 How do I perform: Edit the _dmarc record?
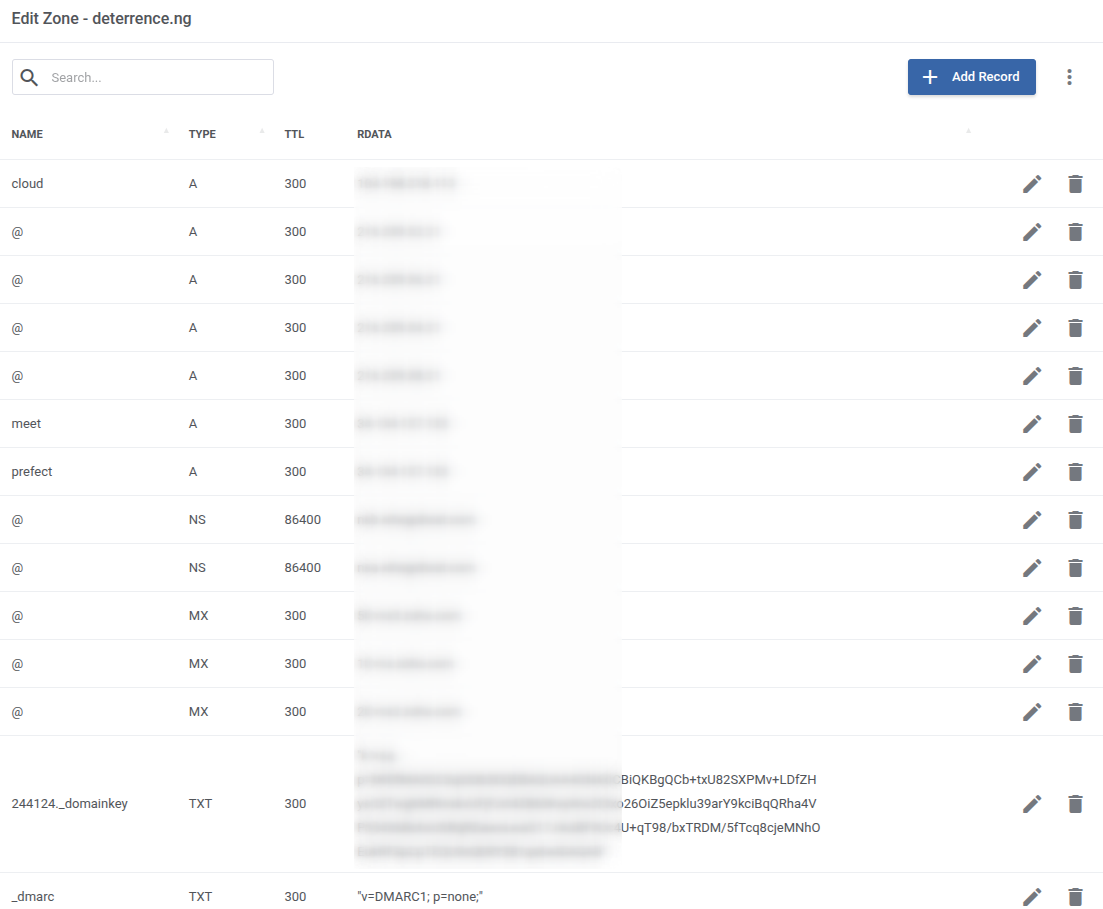[x=1032, y=896]
